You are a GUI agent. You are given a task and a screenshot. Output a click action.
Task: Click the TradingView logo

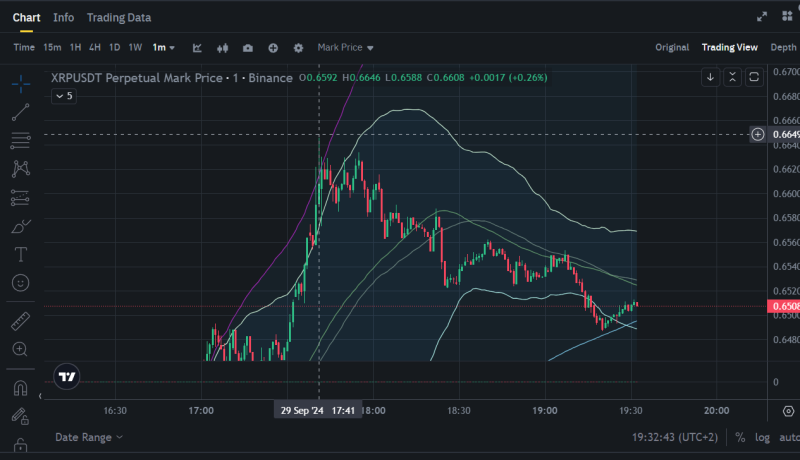click(x=67, y=376)
